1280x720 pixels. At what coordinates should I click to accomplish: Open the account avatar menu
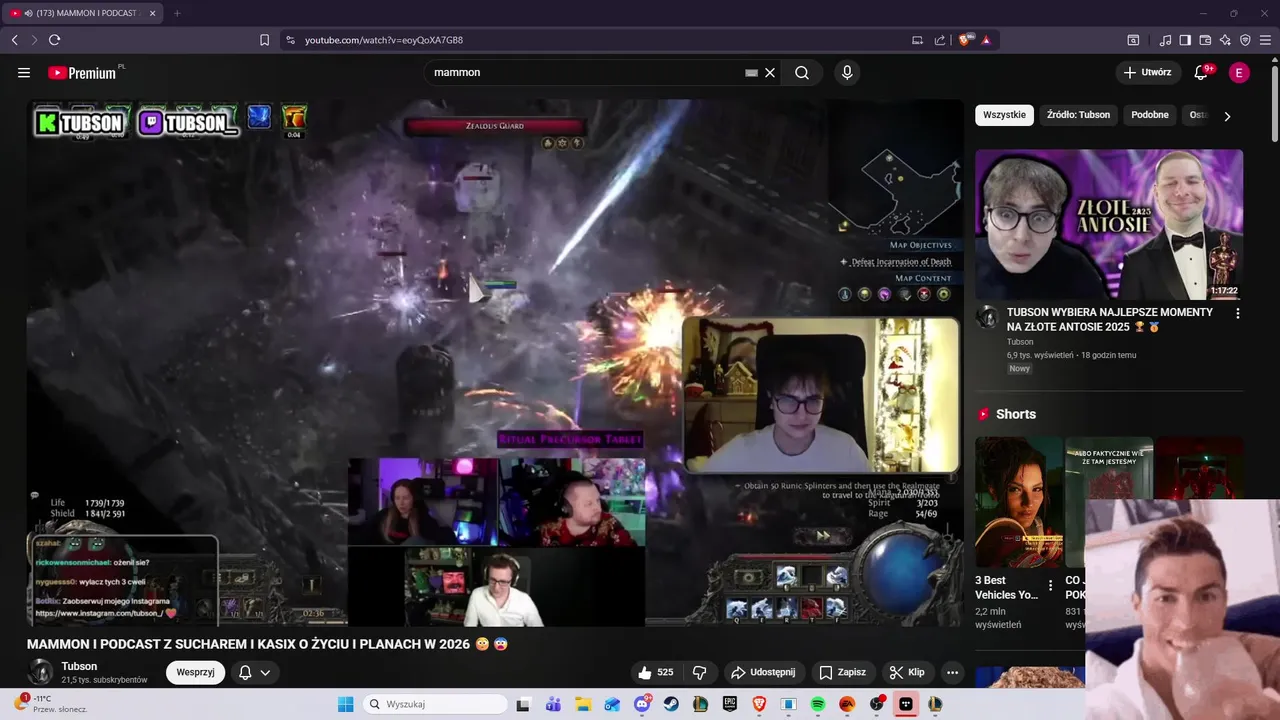1239,73
